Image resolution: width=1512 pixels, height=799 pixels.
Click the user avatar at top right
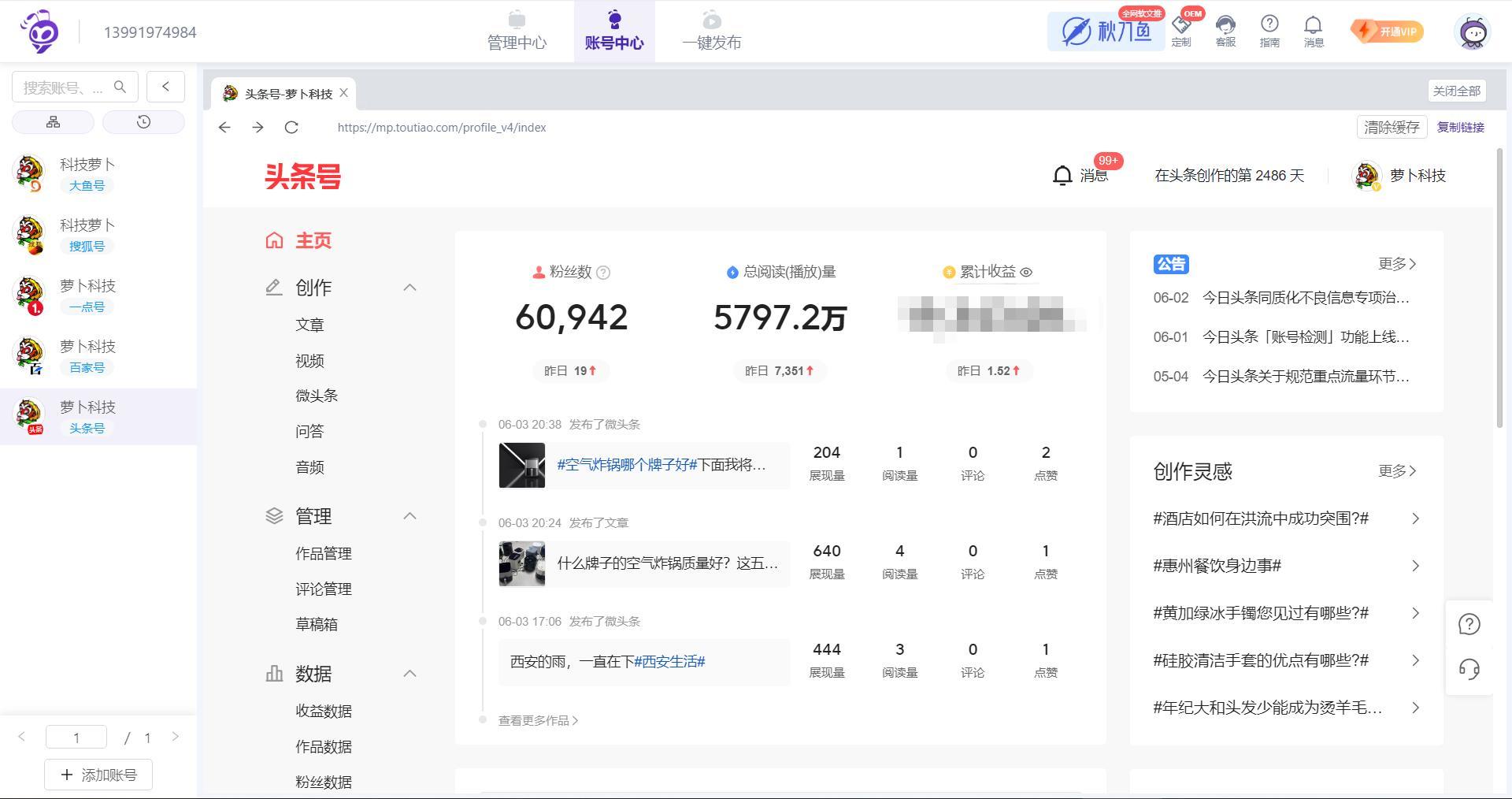(1473, 32)
